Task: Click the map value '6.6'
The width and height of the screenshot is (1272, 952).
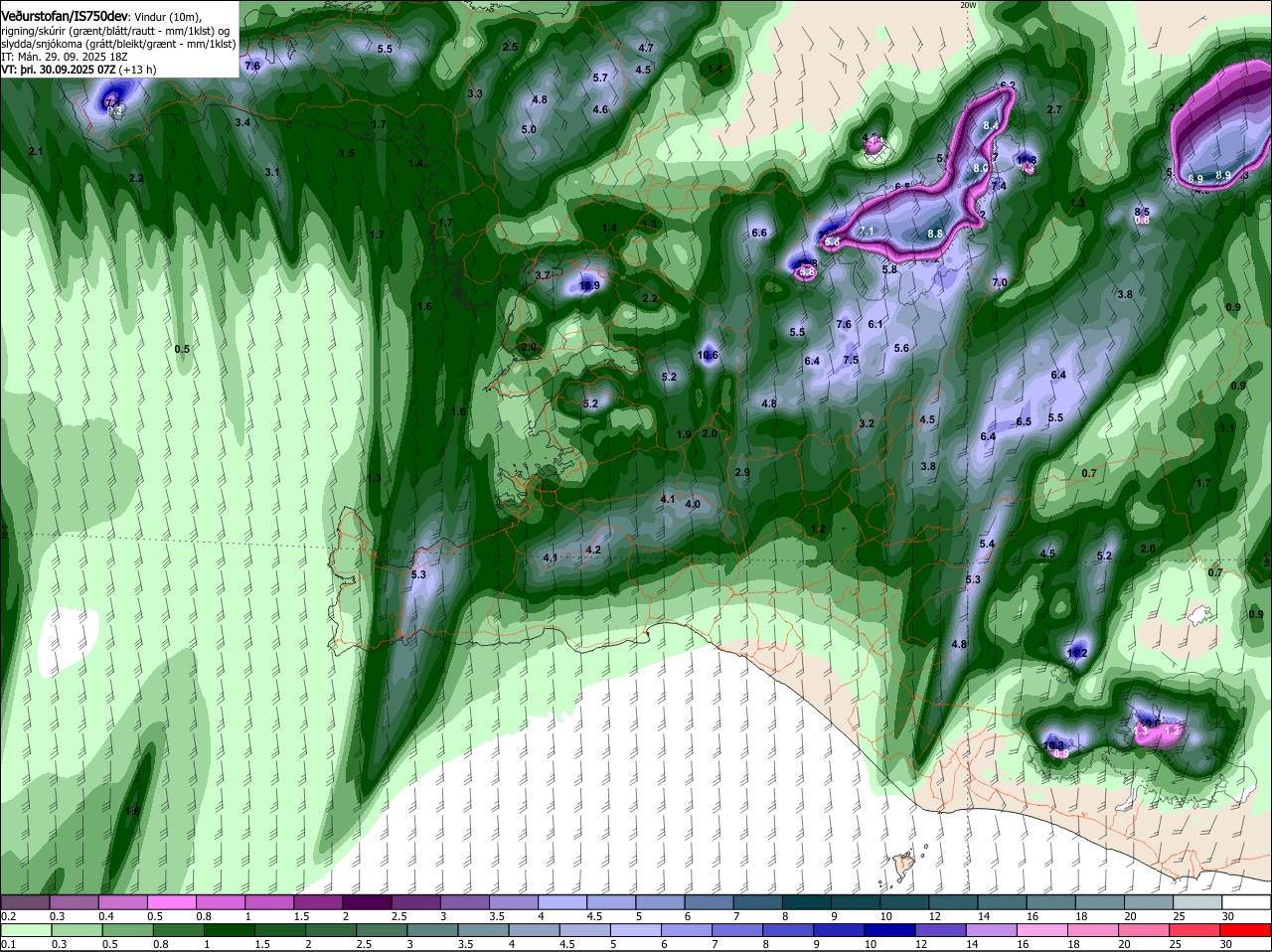Action: [x=760, y=233]
